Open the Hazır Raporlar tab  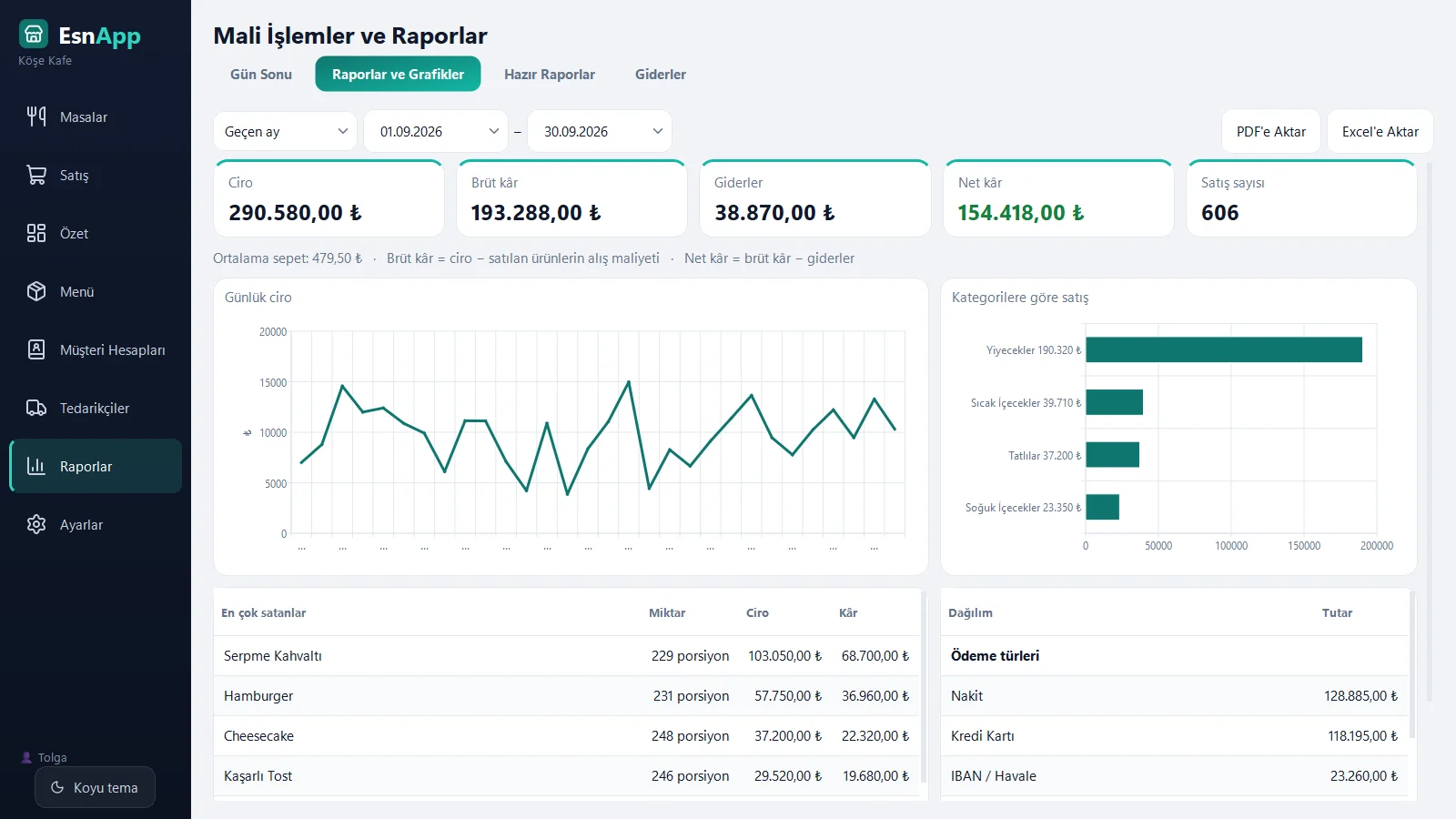click(x=550, y=74)
